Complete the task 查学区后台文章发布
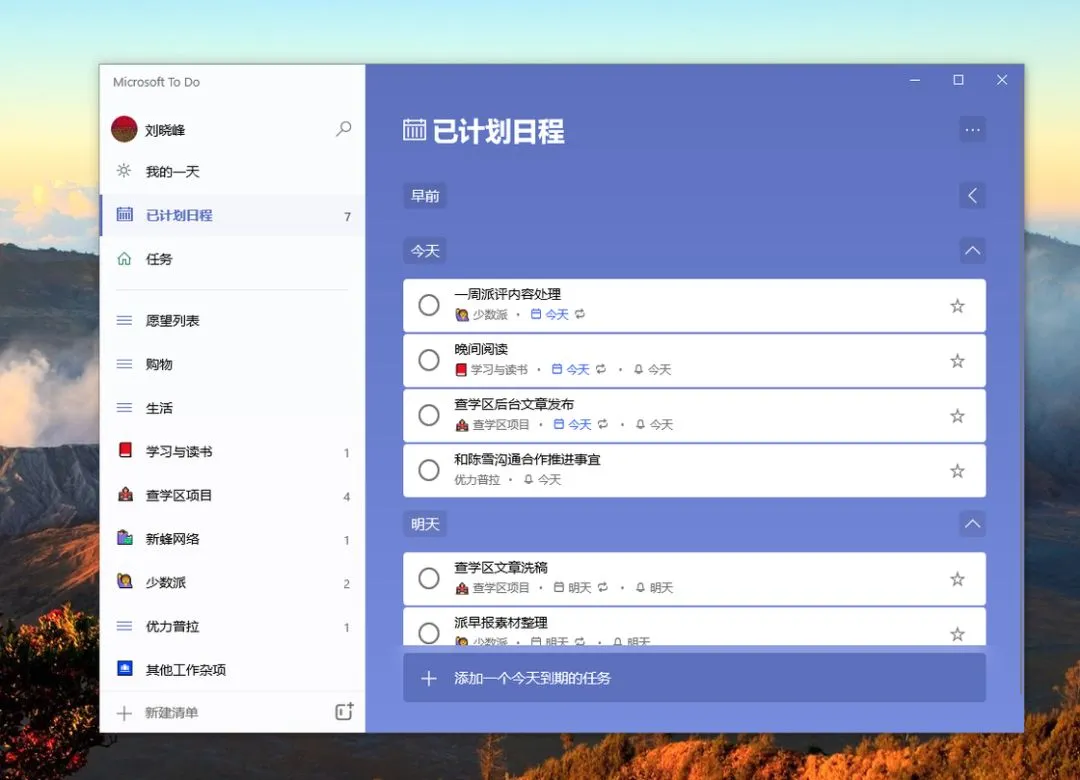This screenshot has height=780, width=1080. pos(428,415)
